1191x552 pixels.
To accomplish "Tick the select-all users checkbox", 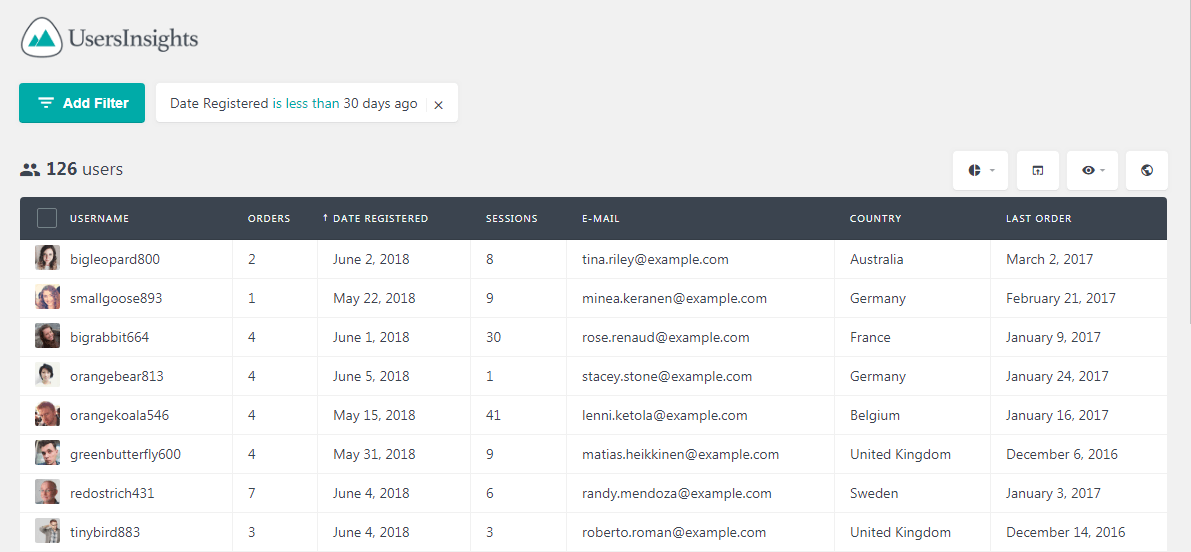I will (x=47, y=219).
